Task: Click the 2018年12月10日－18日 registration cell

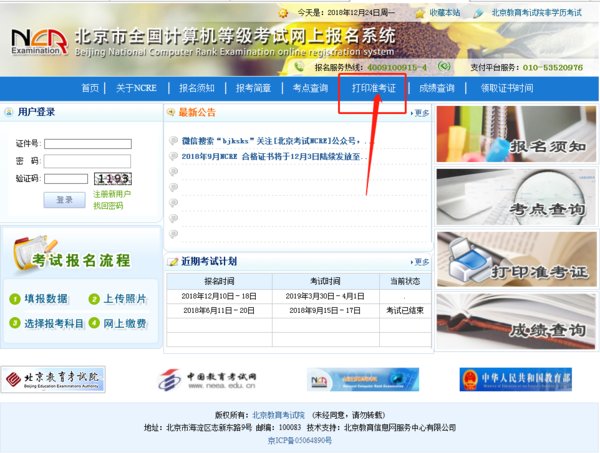Action: coord(219,296)
